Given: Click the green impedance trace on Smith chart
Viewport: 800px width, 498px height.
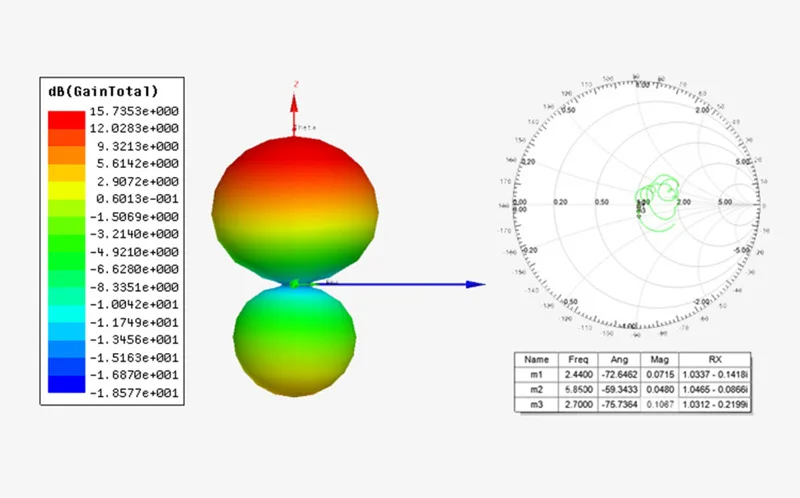Looking at the screenshot, I should (658, 202).
